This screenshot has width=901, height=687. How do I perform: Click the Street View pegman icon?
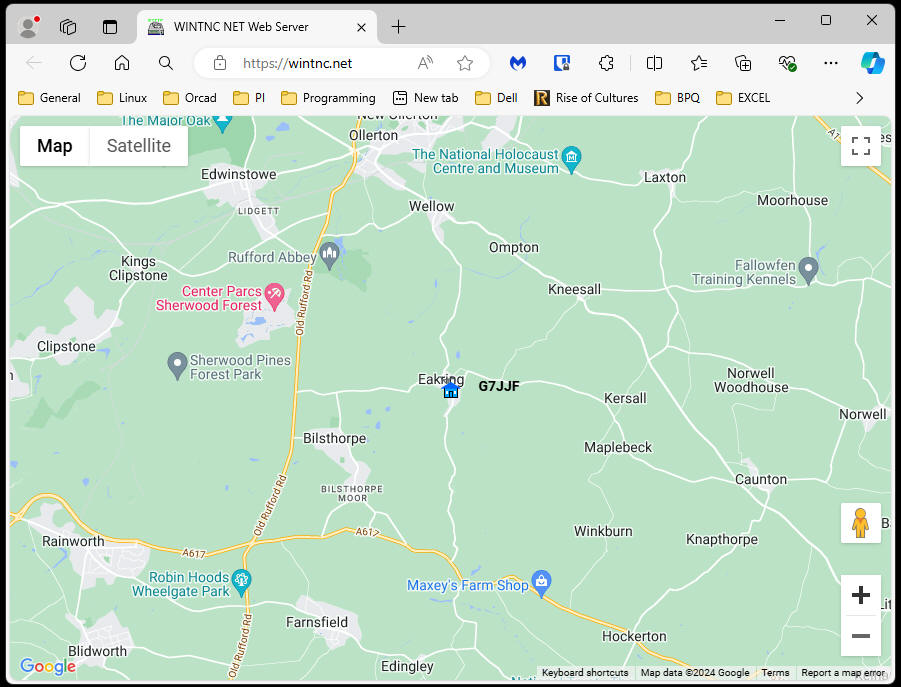(860, 523)
